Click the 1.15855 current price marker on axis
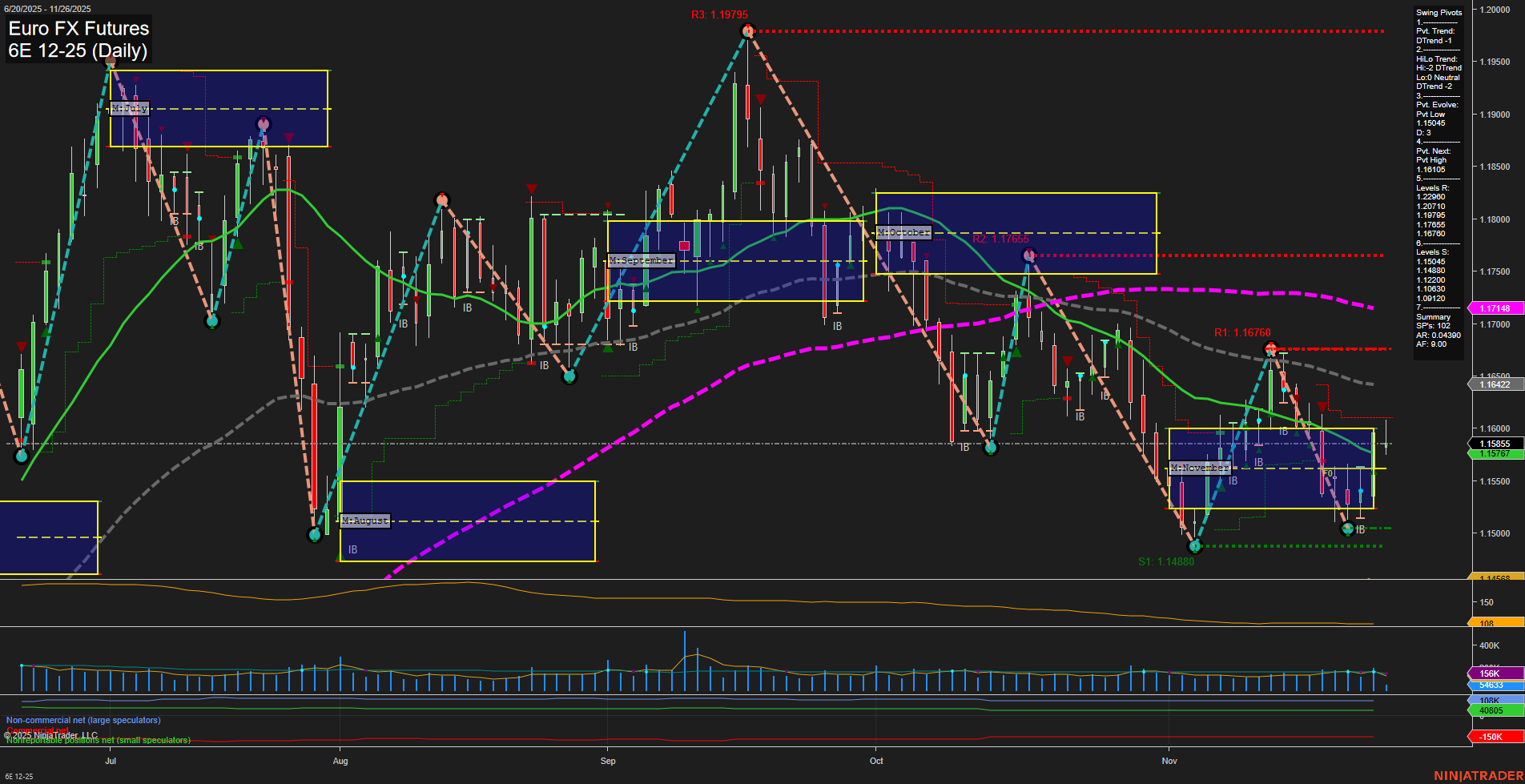Viewport: 1525px width, 784px height. (x=1495, y=444)
